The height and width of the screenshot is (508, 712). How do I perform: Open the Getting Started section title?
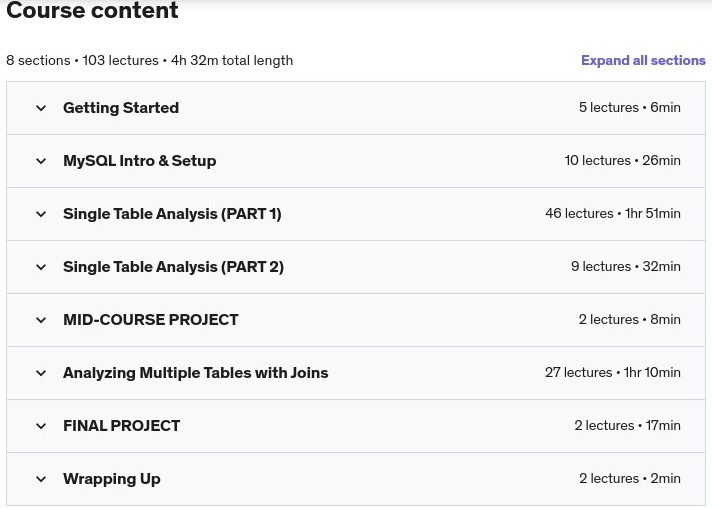coord(121,108)
